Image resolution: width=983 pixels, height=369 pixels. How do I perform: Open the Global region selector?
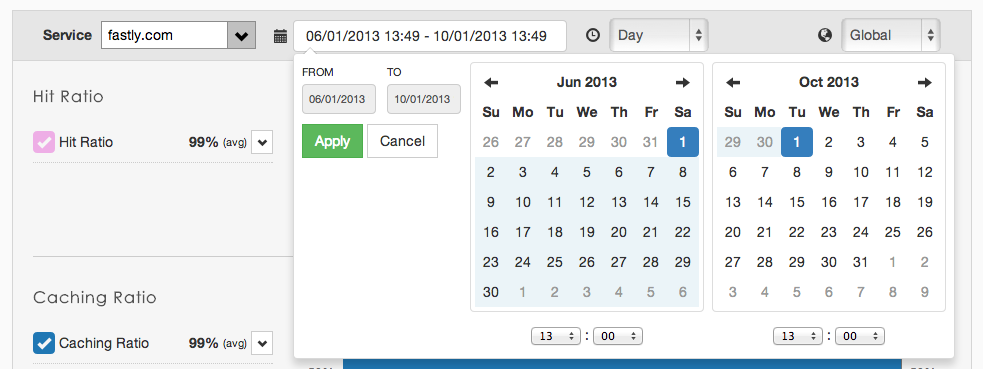(x=891, y=36)
